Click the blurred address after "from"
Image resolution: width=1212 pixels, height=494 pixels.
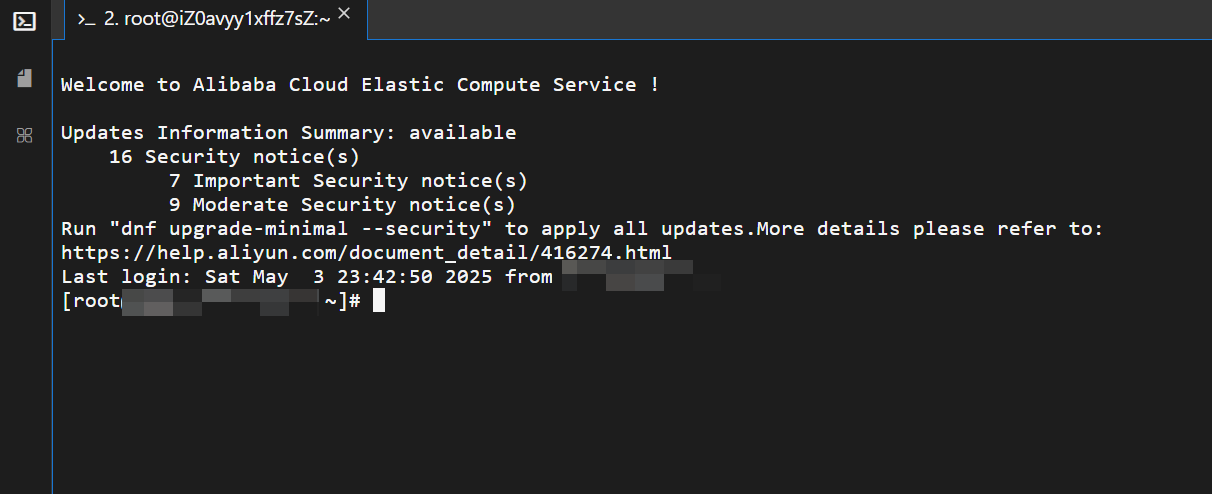tap(640, 276)
